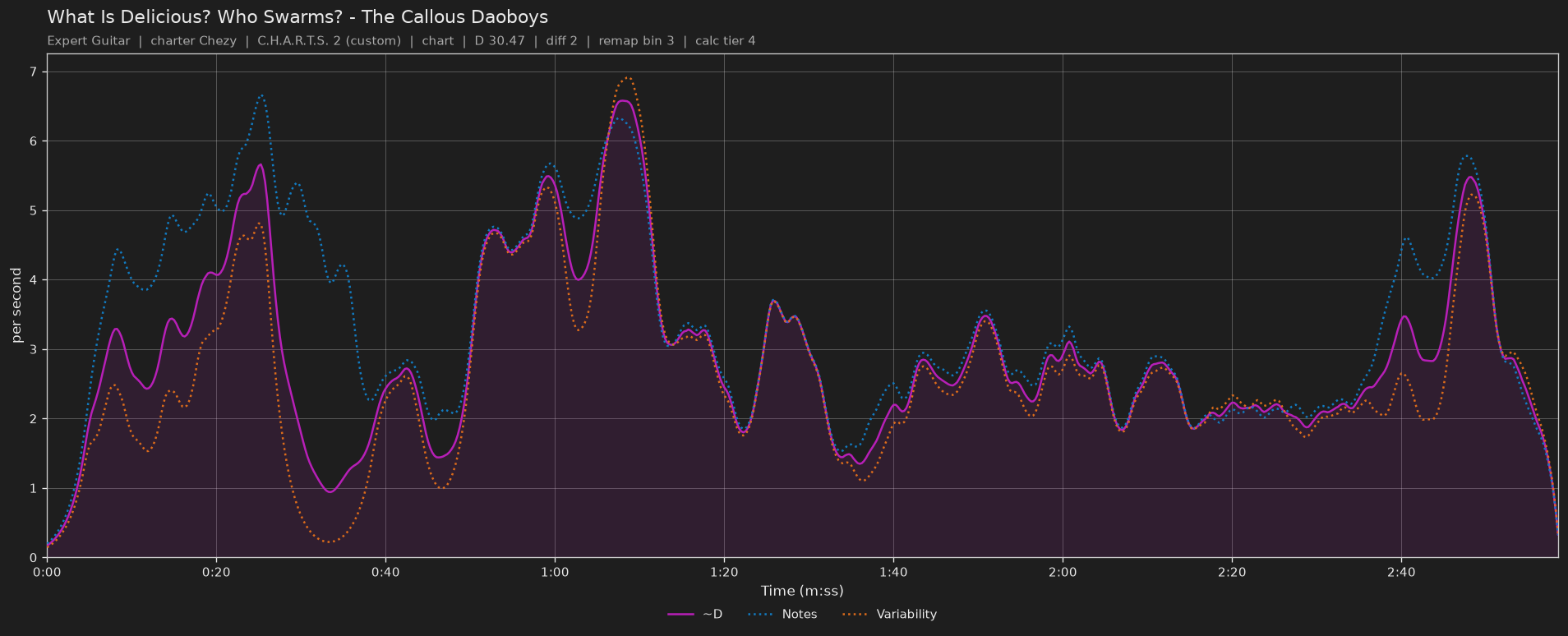Click the purple ~D legend line swatch

tap(680, 615)
